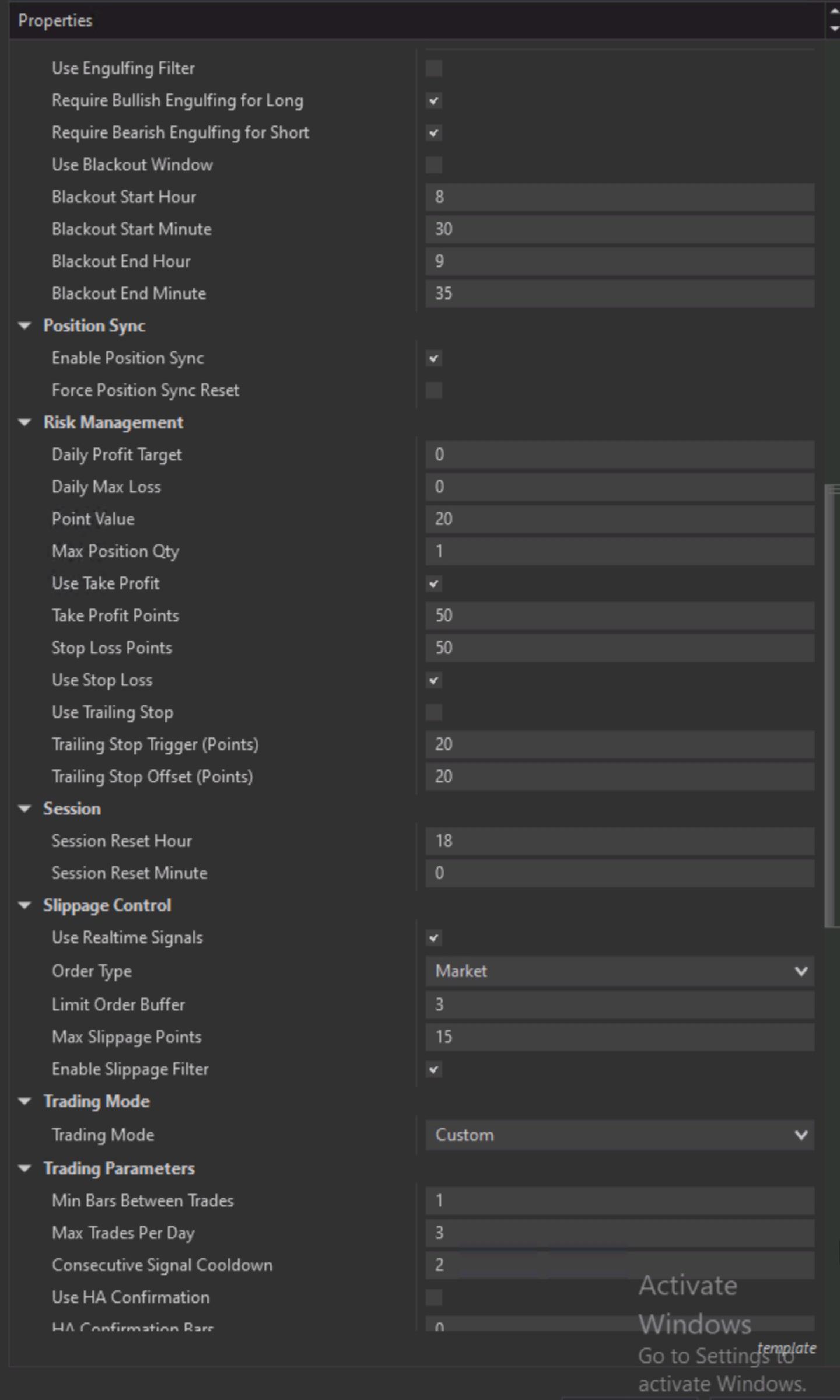The height and width of the screenshot is (1400, 840).
Task: Collapse the Session section arrow
Action: pos(24,808)
